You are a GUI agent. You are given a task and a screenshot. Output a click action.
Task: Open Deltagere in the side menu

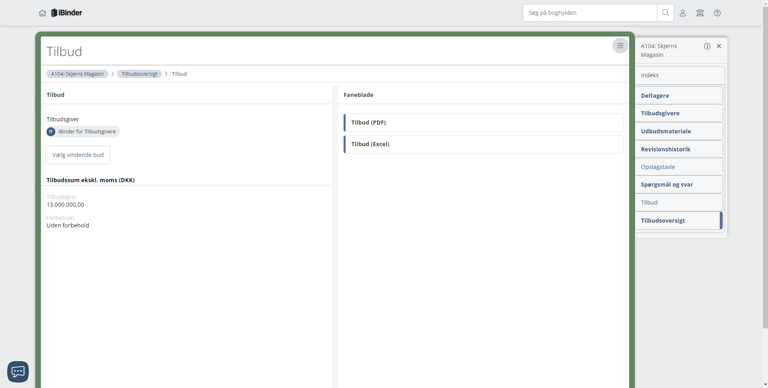click(678, 96)
